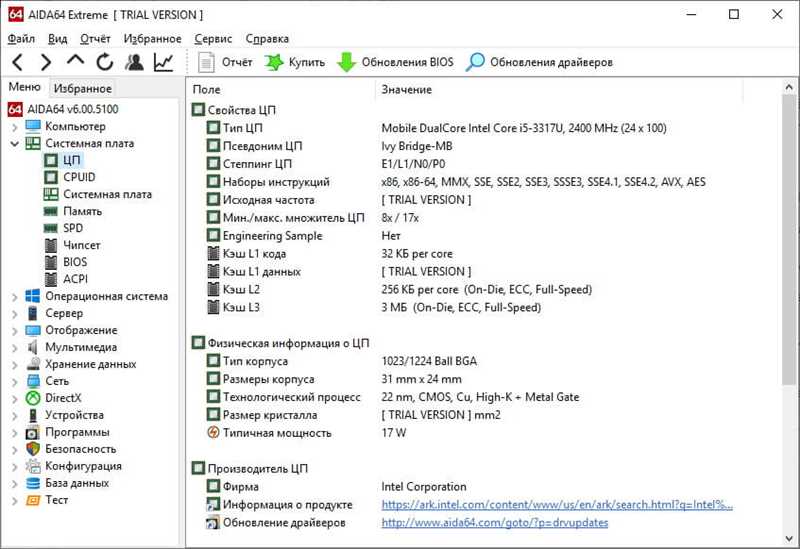Open the Справка menu
This screenshot has width=800, height=549.
pos(267,39)
